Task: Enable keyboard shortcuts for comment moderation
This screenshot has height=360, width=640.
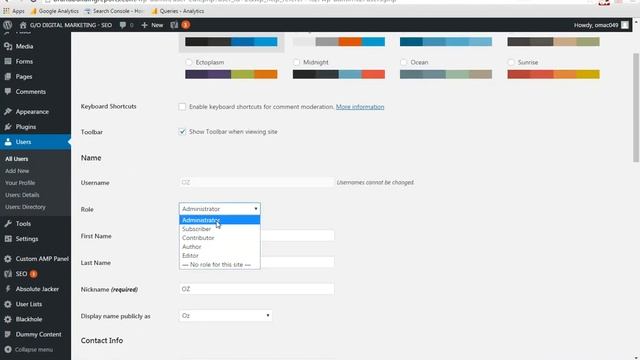Action: coord(182,107)
